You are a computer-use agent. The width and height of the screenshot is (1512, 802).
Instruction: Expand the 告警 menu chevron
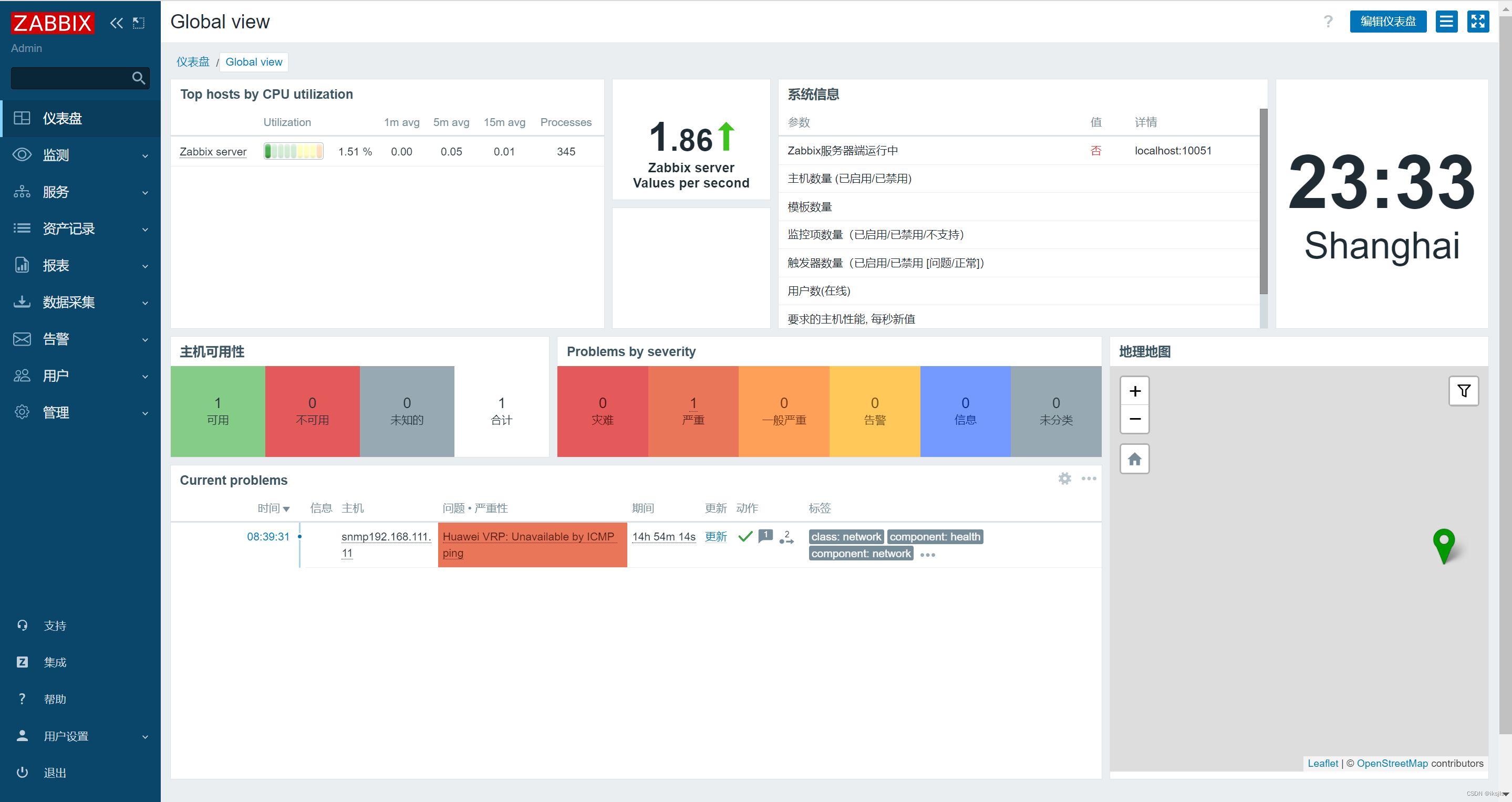145,340
